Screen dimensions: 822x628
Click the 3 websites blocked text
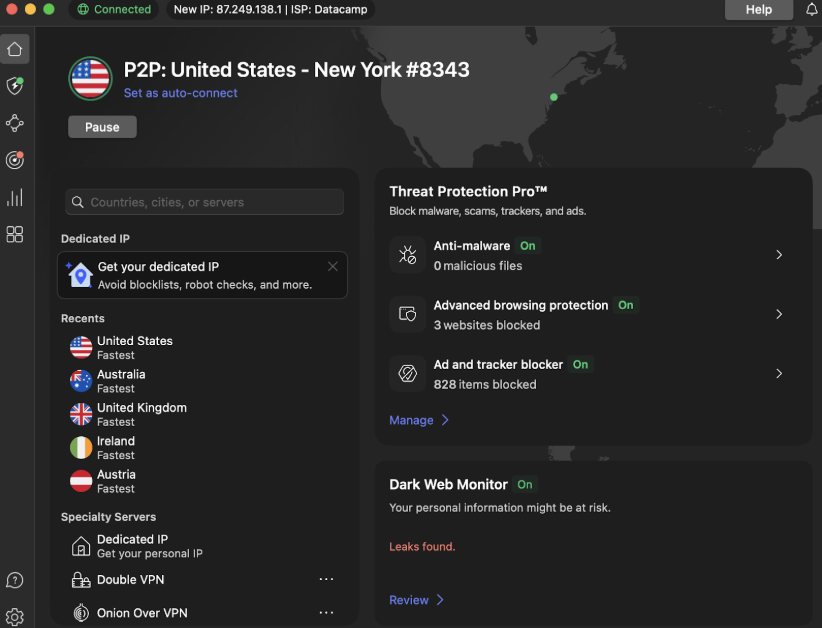[x=486, y=325]
